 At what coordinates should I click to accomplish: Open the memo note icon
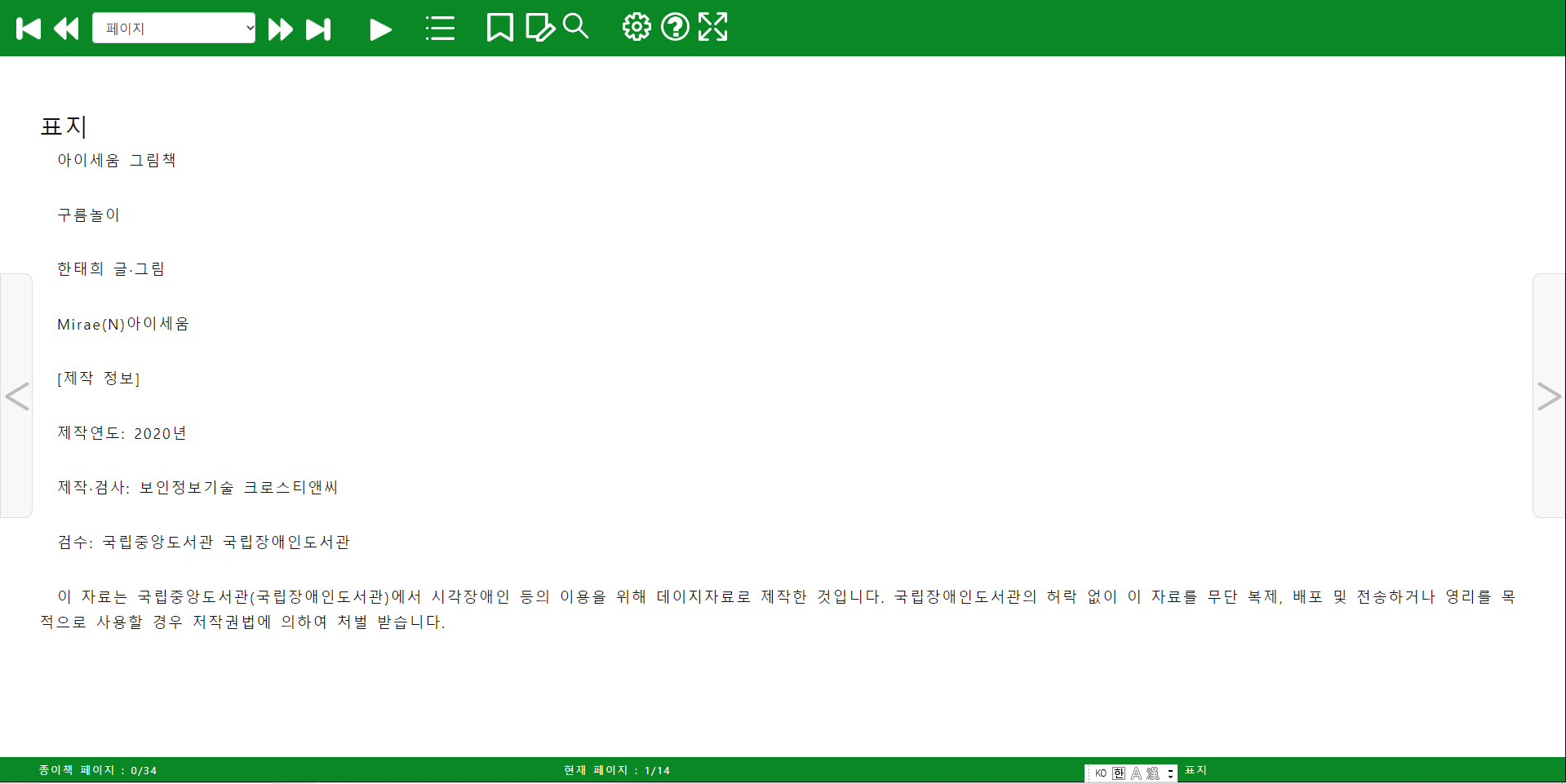(539, 28)
